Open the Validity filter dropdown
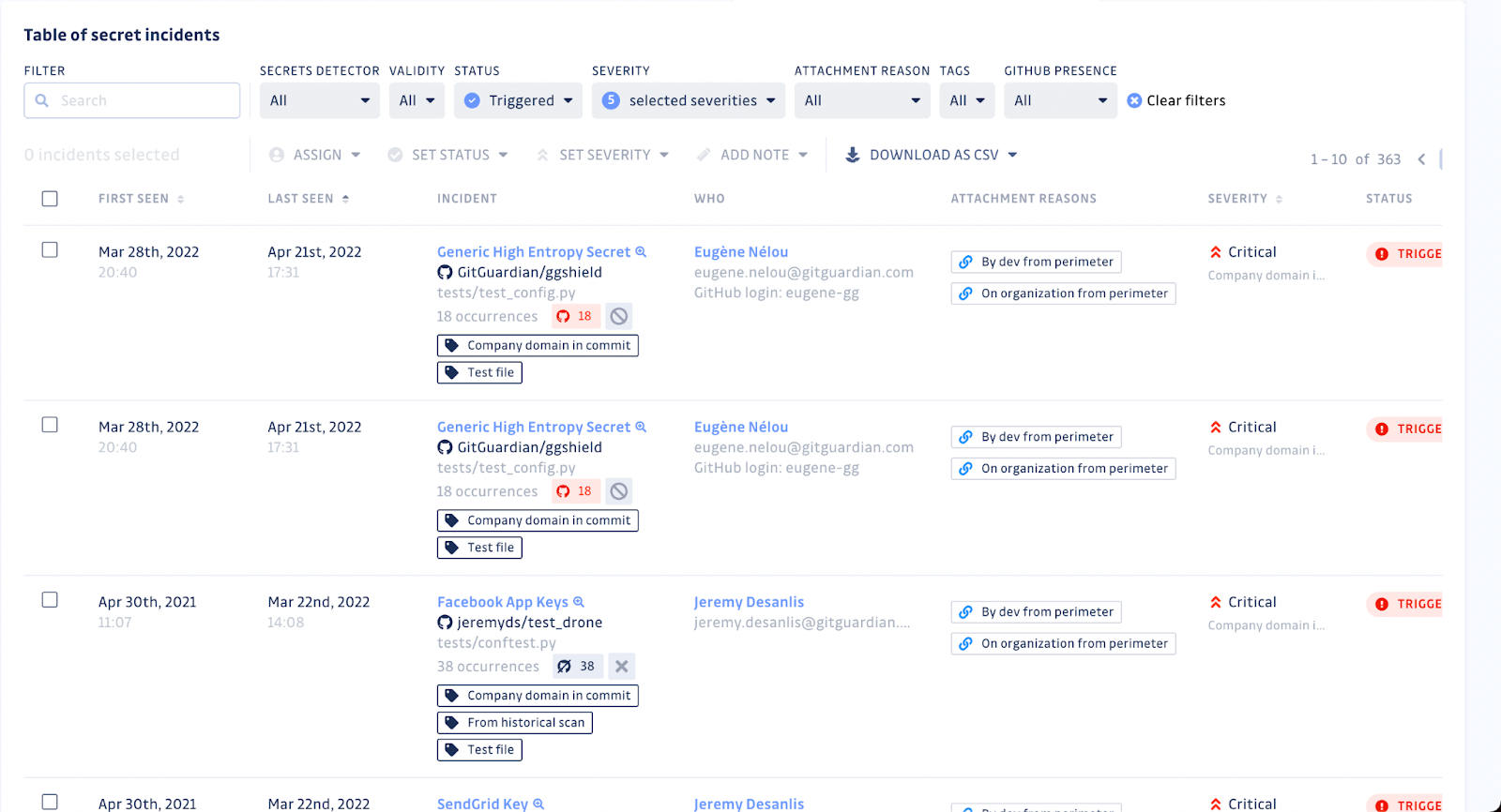Viewport: 1501px width, 812px height. coord(417,100)
